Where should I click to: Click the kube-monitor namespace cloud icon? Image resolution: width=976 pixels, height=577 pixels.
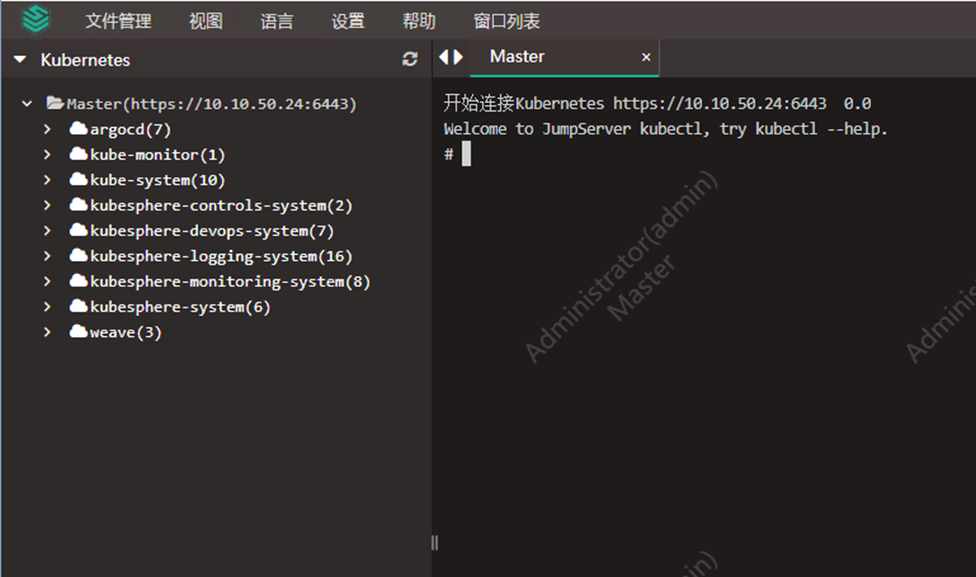[x=78, y=154]
